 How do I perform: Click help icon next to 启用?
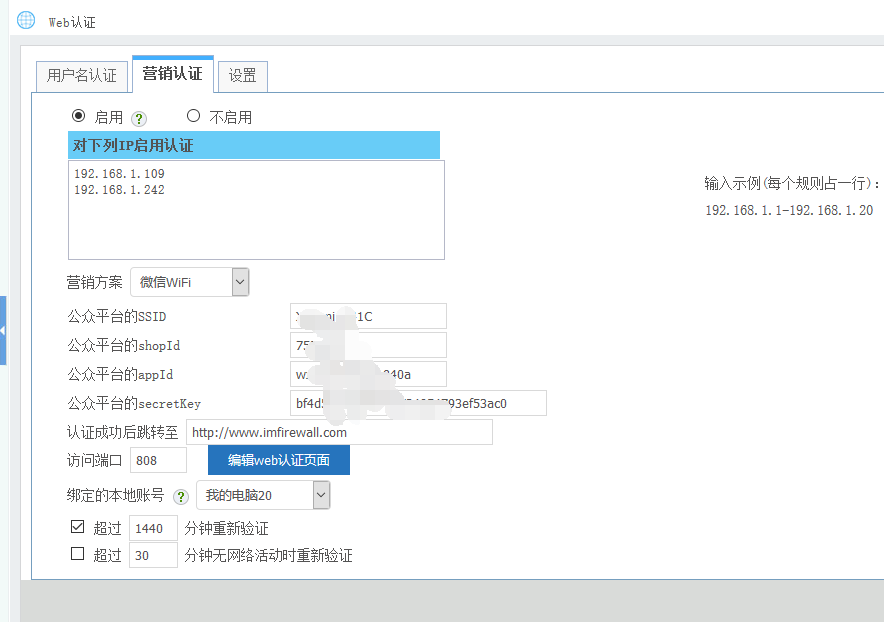click(x=139, y=118)
